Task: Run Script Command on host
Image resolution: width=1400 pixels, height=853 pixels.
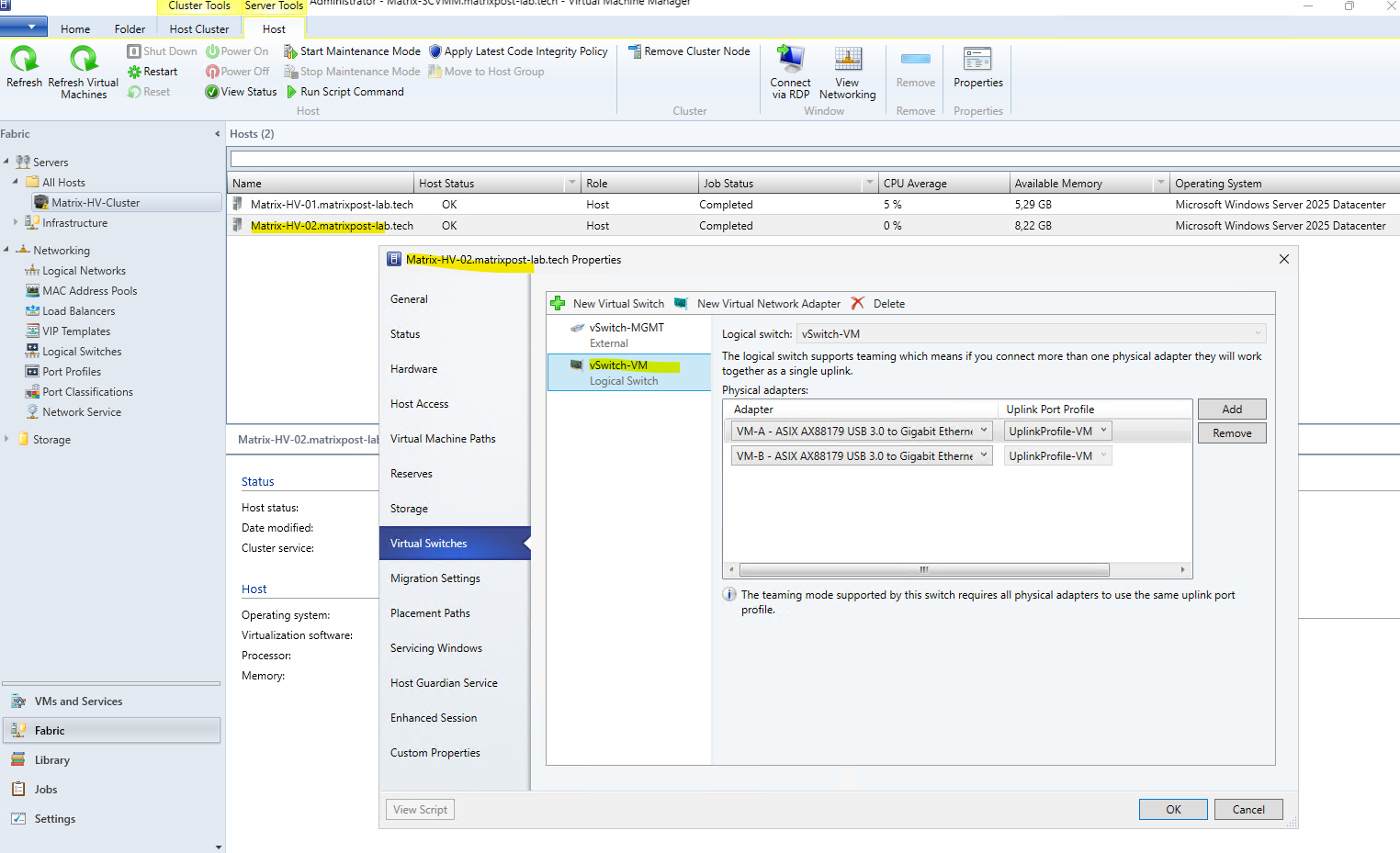Action: tap(345, 92)
